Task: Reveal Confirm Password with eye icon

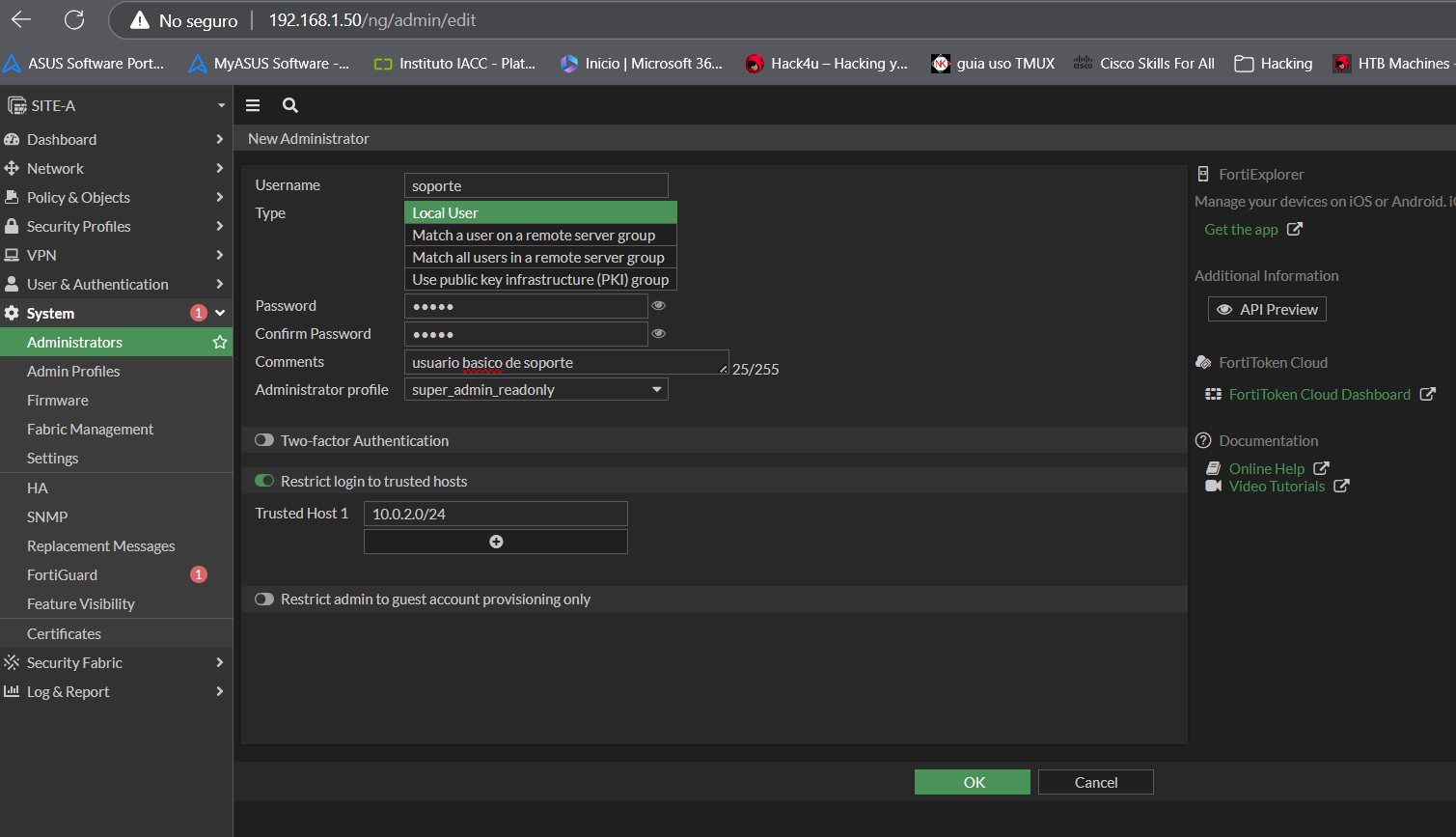Action: 659,334
